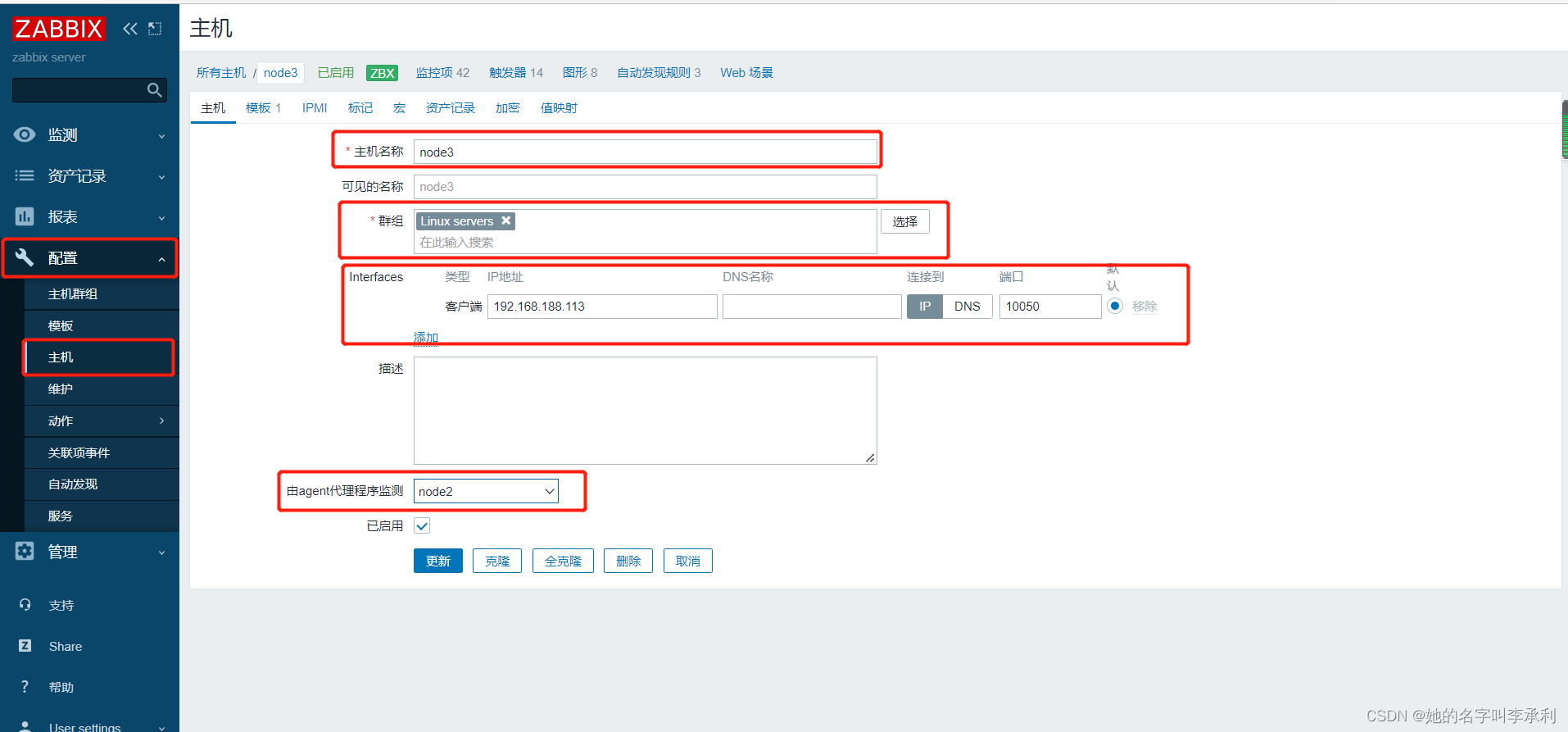Viewport: 1568px width, 732px height.
Task: Click the 删除 delete button
Action: 628,561
